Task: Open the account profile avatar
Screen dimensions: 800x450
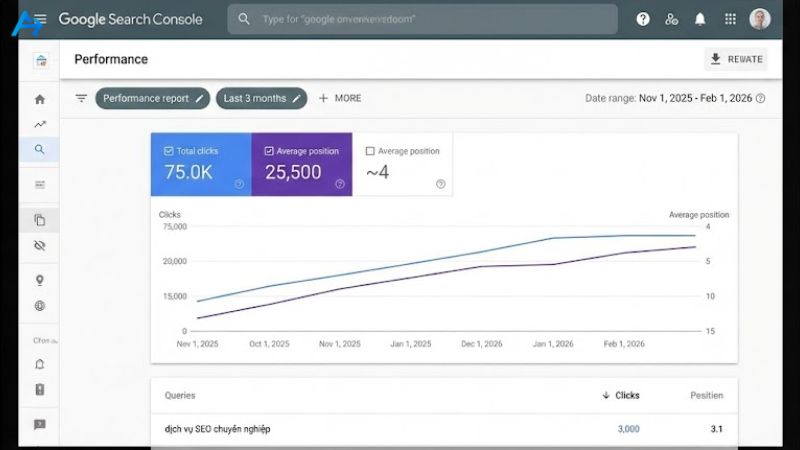Action: [760, 19]
